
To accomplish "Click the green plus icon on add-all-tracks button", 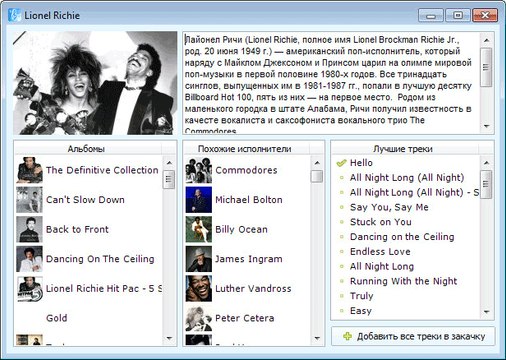I will (x=347, y=336).
